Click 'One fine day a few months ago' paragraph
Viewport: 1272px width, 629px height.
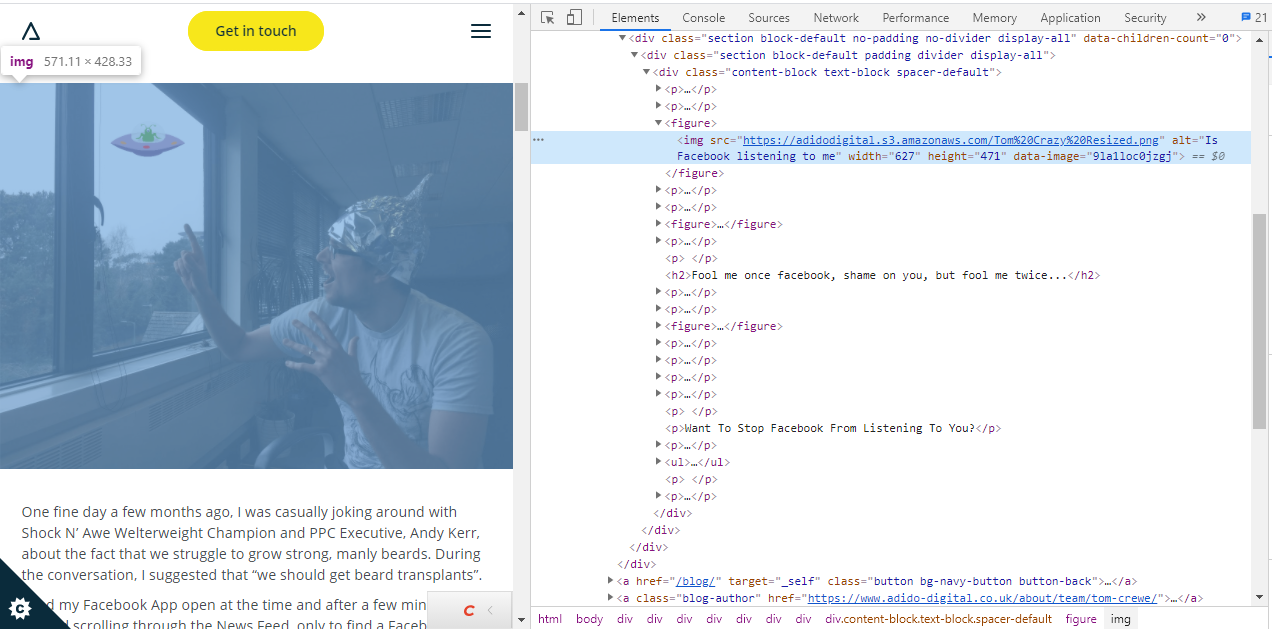251,543
